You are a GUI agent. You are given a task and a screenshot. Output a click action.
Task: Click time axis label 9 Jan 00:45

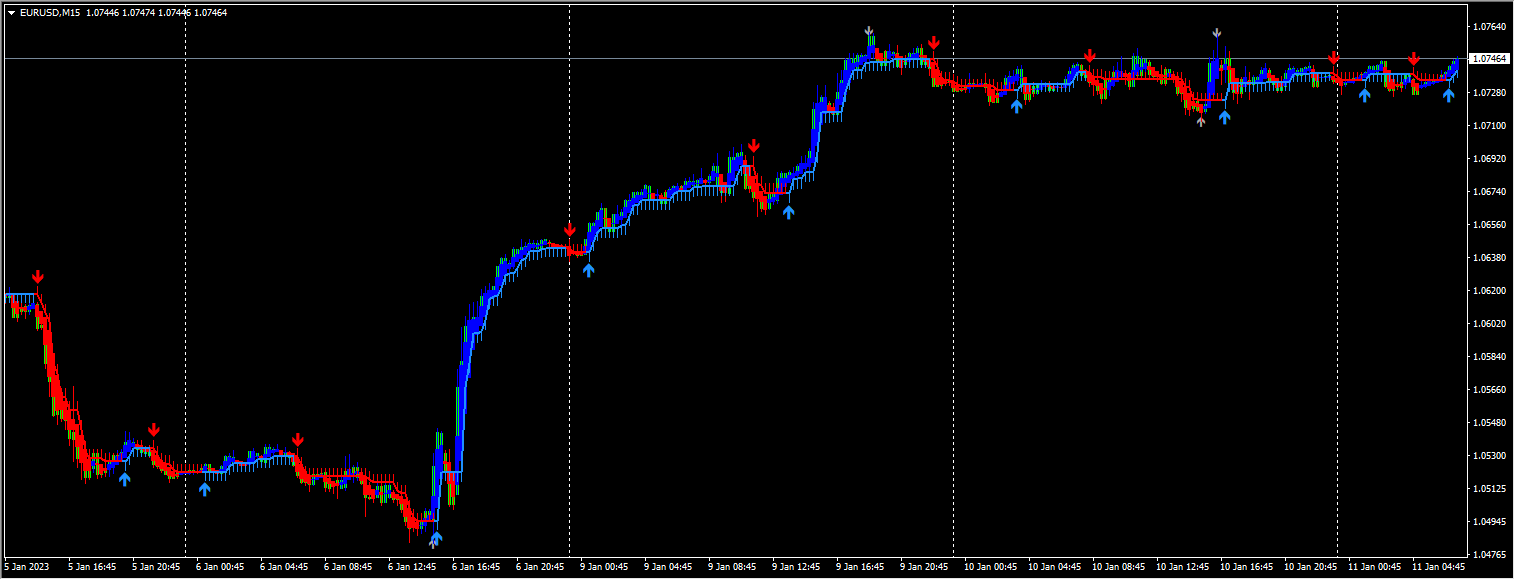[x=604, y=567]
